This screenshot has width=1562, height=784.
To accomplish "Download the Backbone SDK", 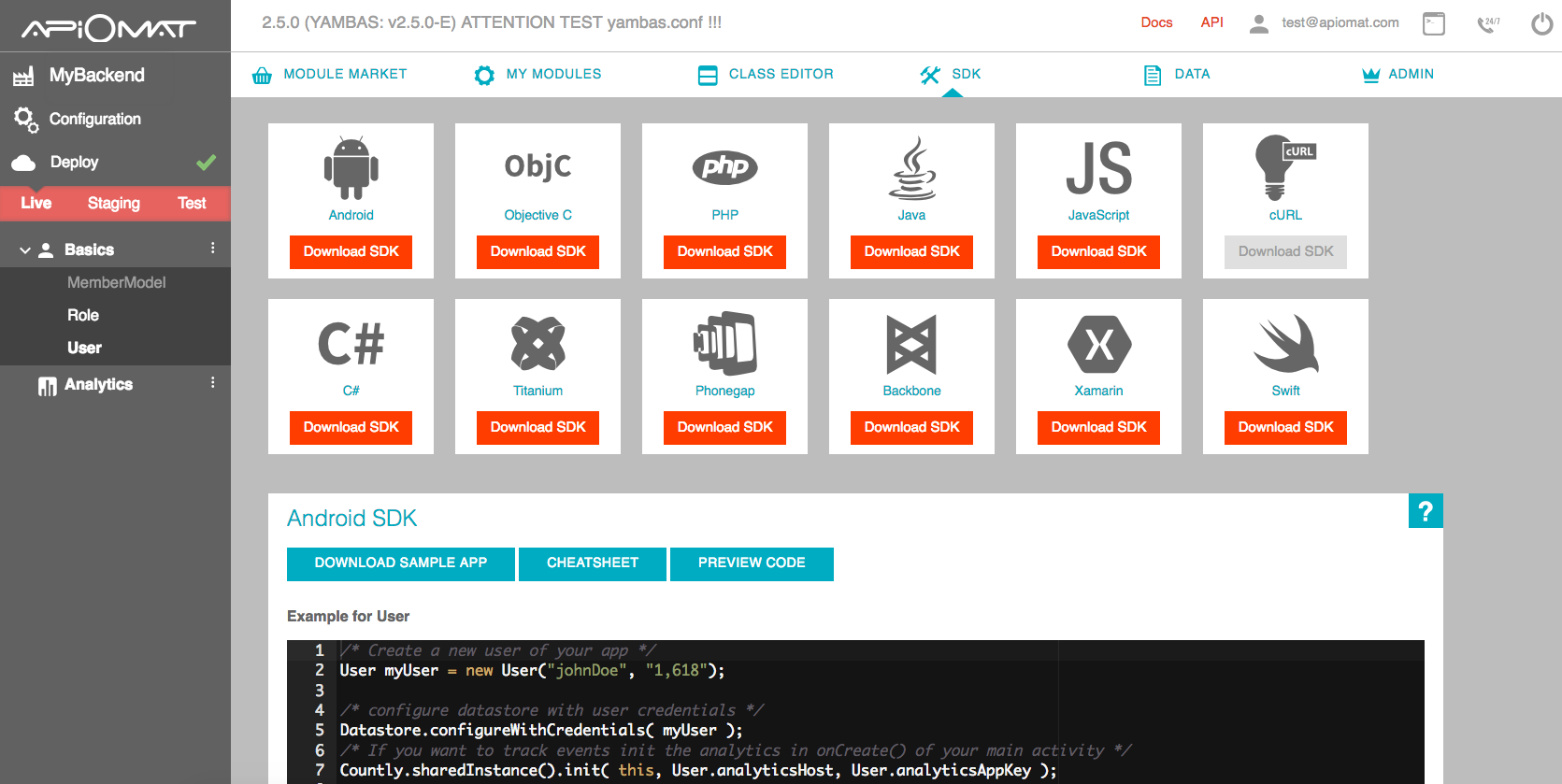I will coord(911,427).
